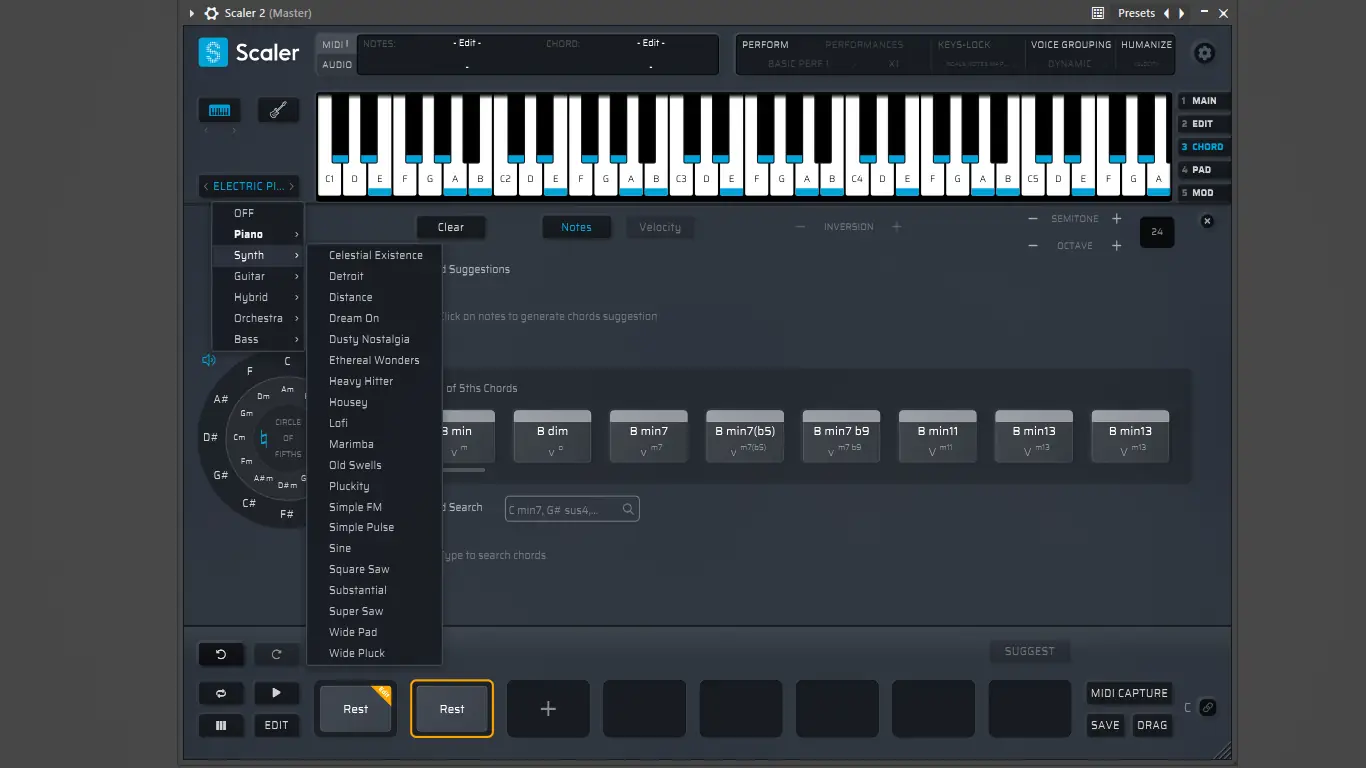
Task: Expand the Hybrid submenu
Action: 258,297
